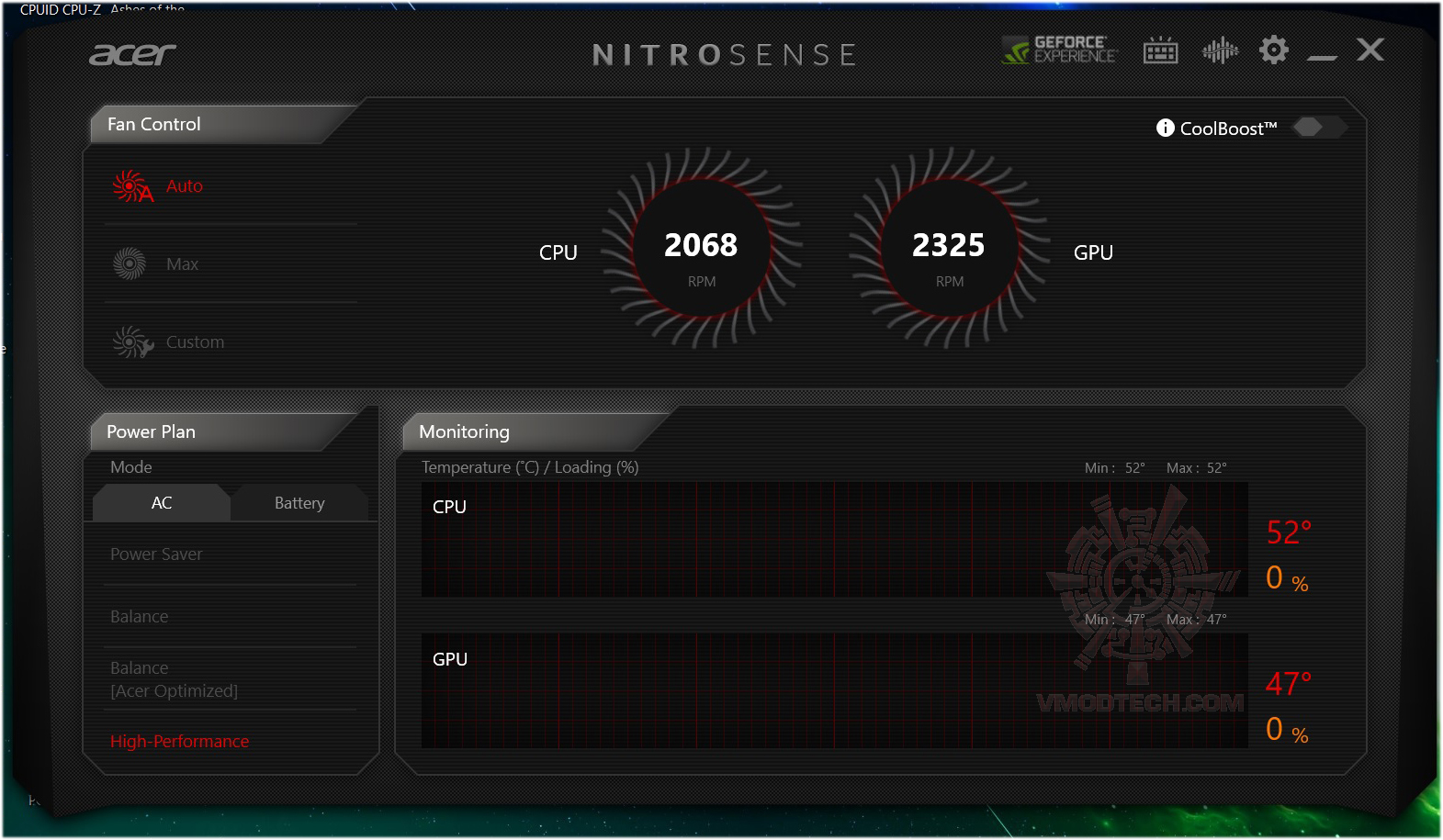Click the GPU fan 2325 RPM dial
The height and width of the screenshot is (840, 1443).
tap(950, 248)
